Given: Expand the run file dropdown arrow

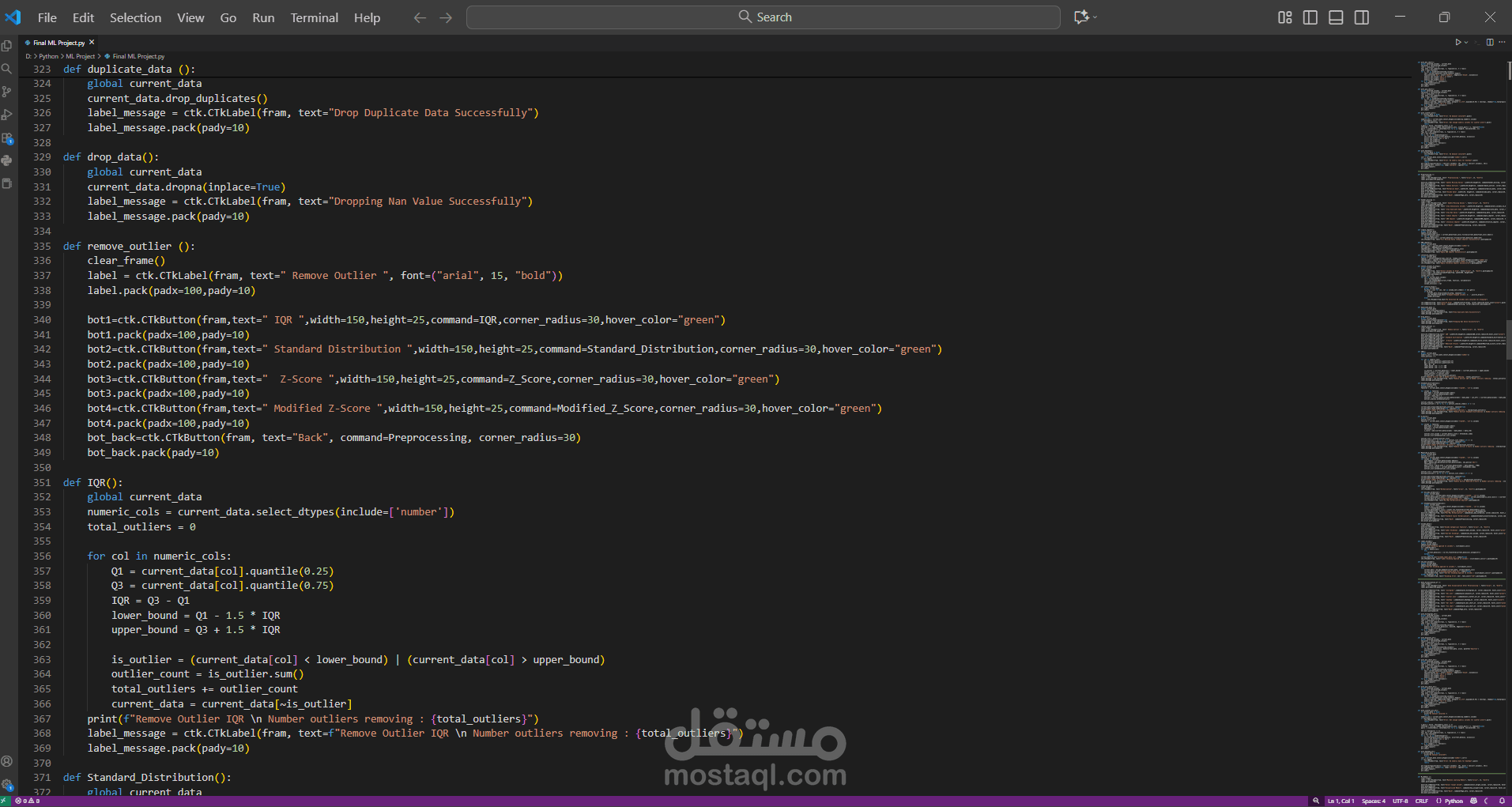Looking at the screenshot, I should click(x=1466, y=43).
